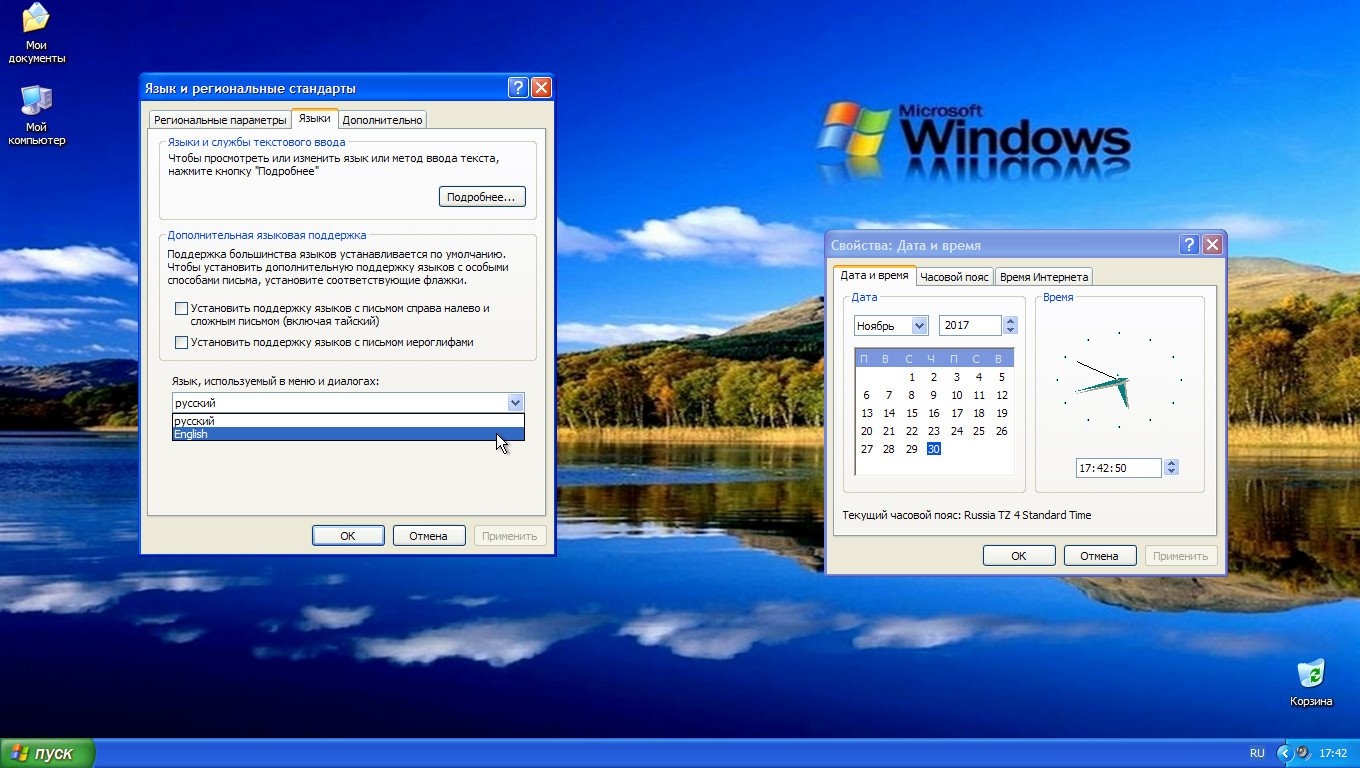
Task: Click help icon in Date and Time dialog
Action: (x=1189, y=245)
